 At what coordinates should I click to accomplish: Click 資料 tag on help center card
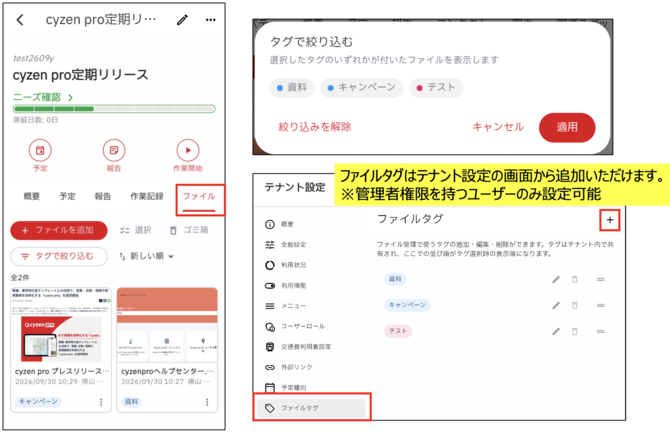[131, 402]
